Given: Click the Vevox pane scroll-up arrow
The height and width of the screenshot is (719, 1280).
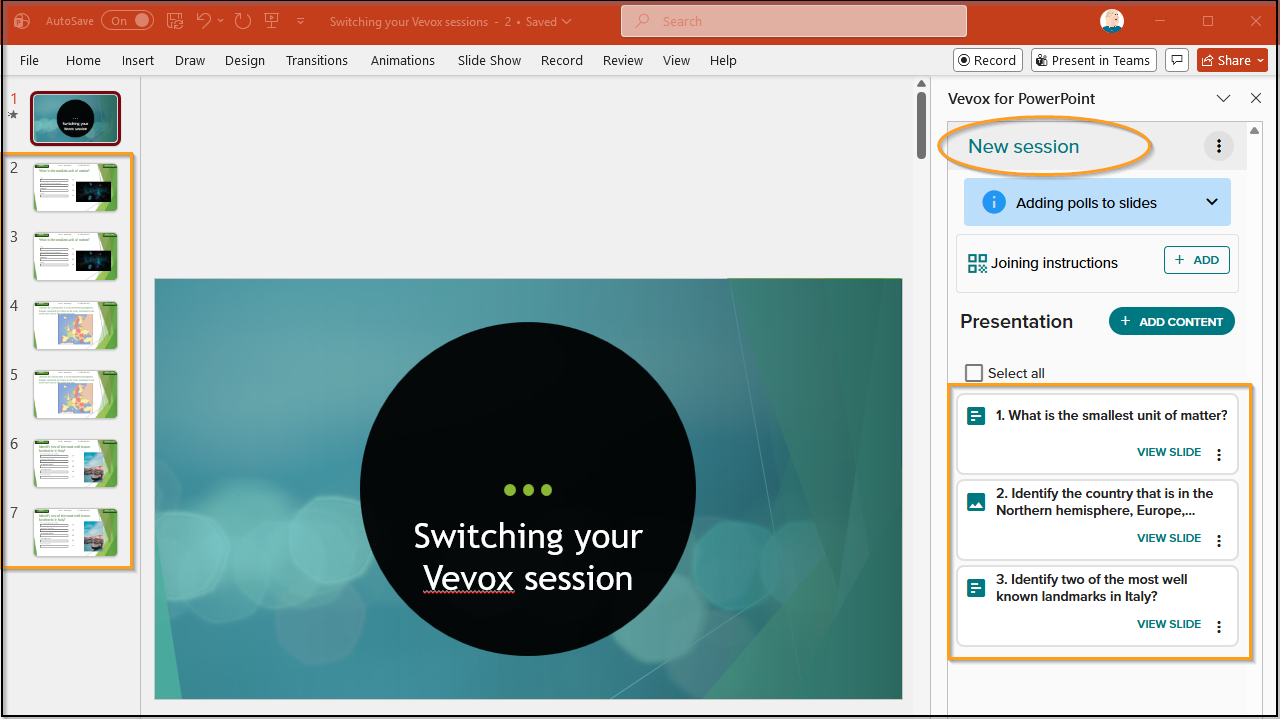Looking at the screenshot, I should 1255,130.
